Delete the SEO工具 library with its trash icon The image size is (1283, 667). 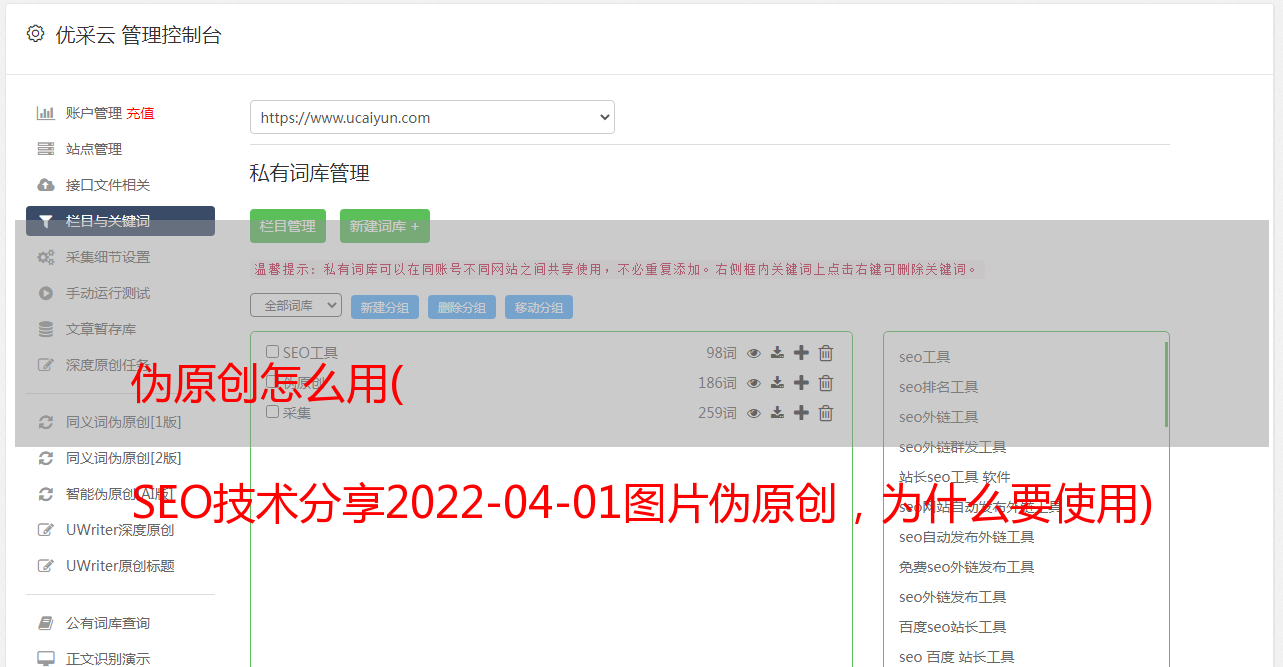(x=826, y=353)
